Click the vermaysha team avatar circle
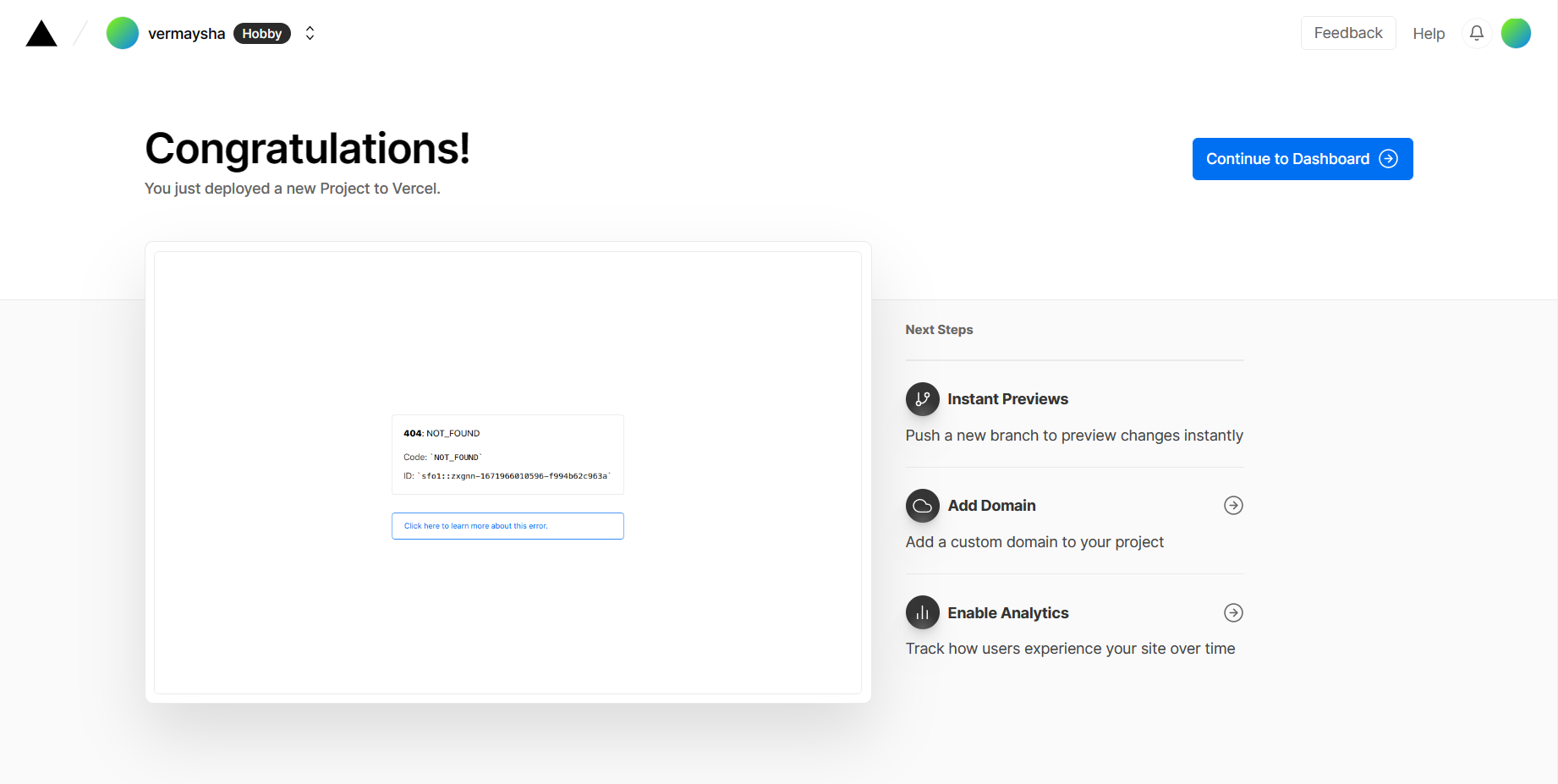 click(123, 33)
